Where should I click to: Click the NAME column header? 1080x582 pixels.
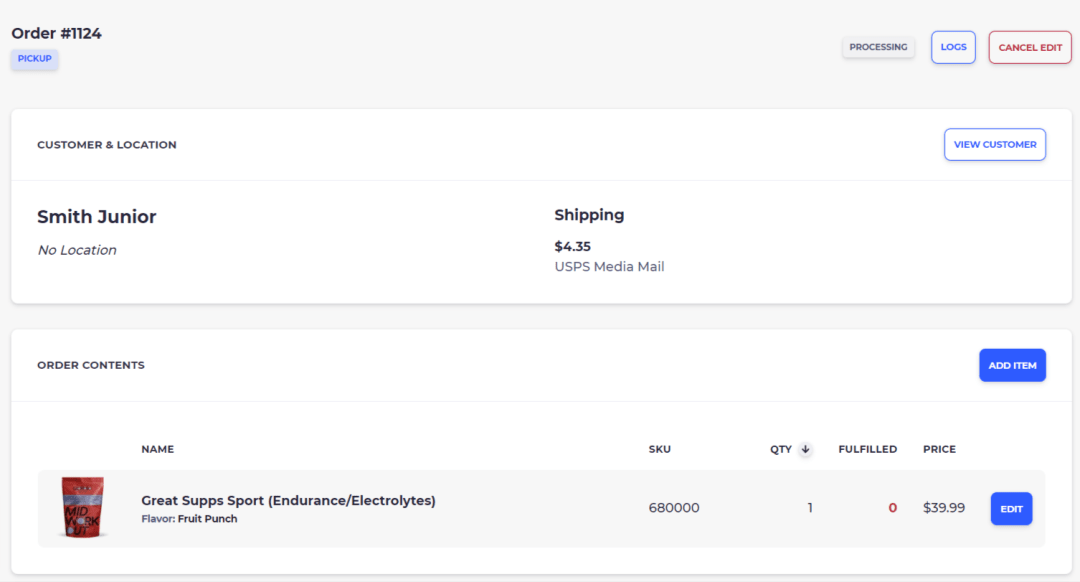pos(158,449)
